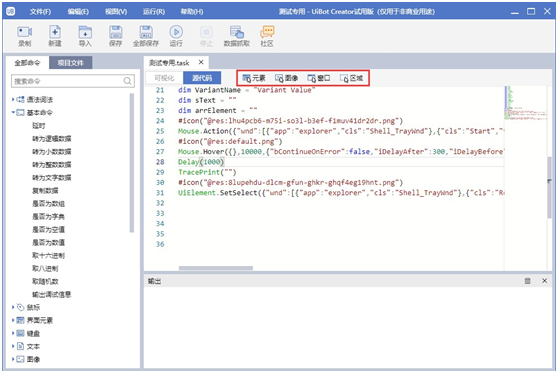
Task: Click the dim arrElement code line
Action: [217, 111]
